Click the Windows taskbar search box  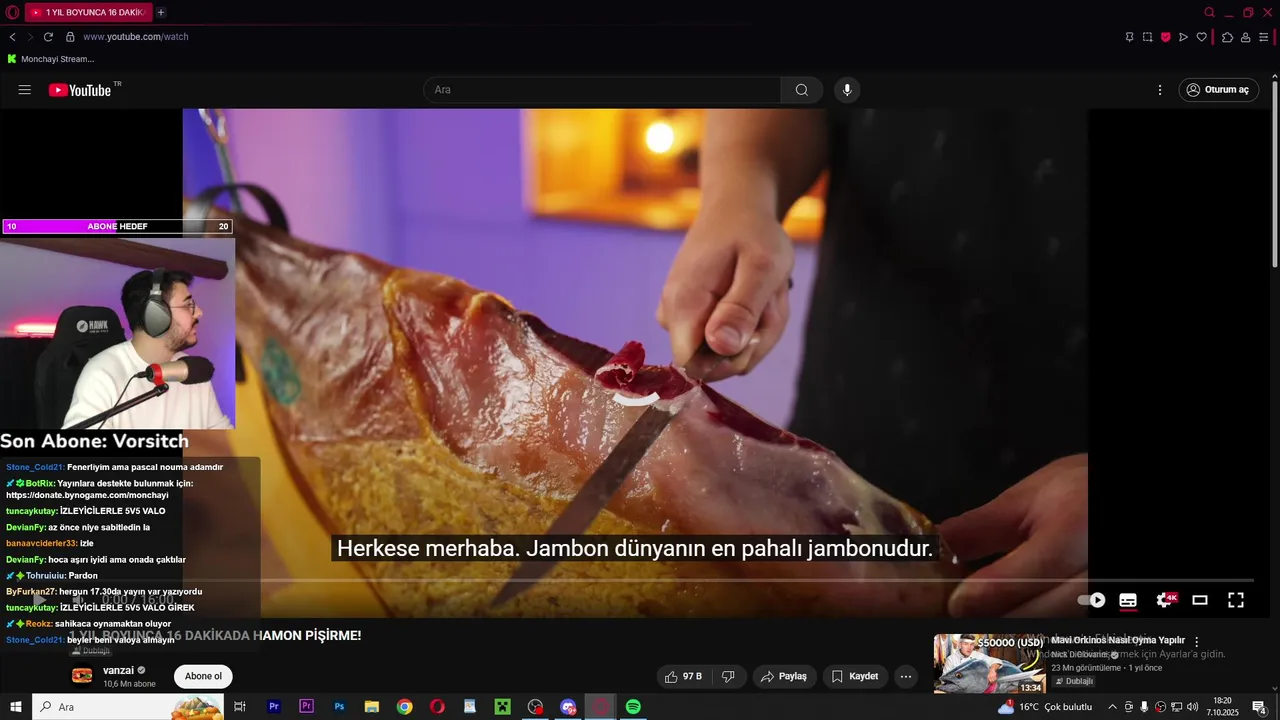128,707
